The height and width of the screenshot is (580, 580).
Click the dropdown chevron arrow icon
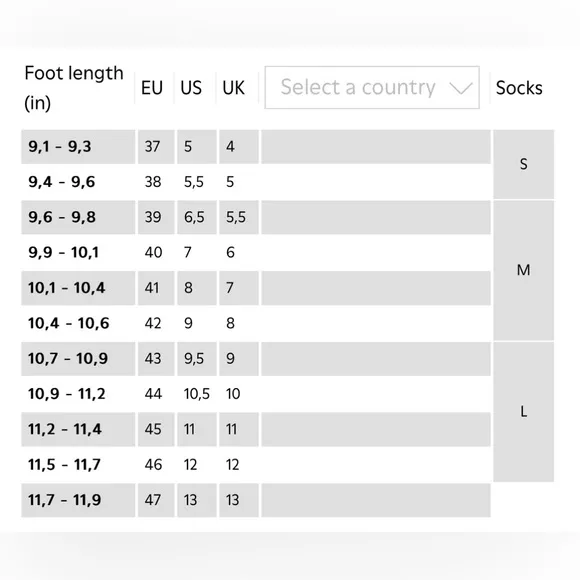(461, 88)
